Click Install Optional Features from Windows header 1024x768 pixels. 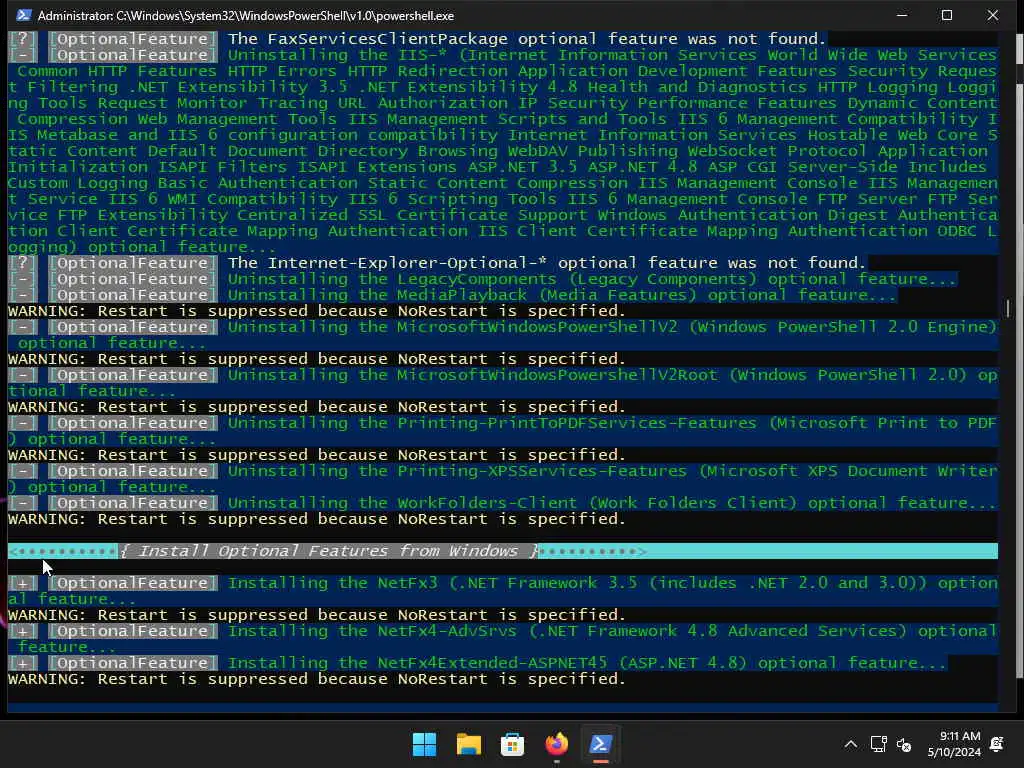click(x=328, y=551)
